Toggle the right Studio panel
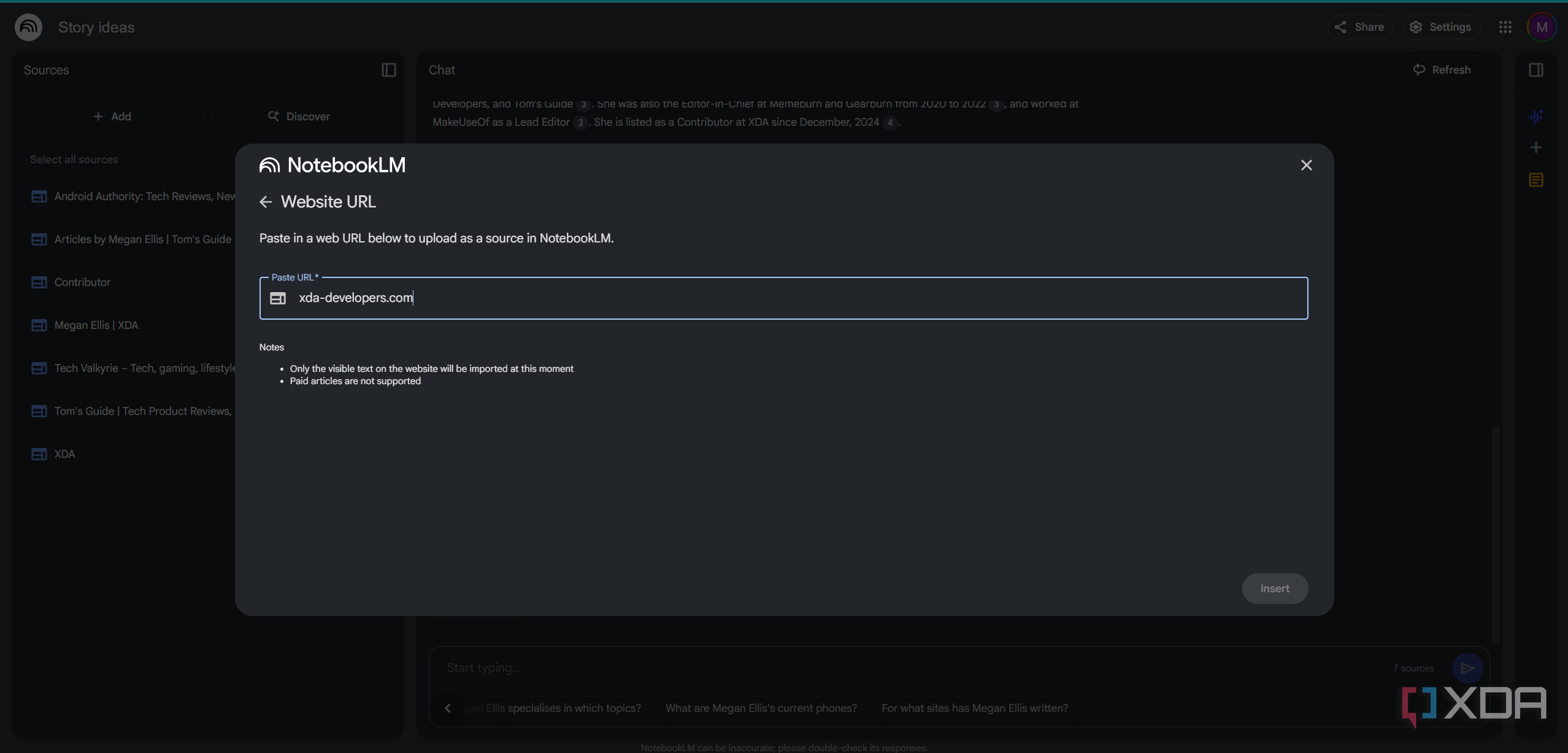Viewport: 1568px width, 753px height. click(1536, 70)
